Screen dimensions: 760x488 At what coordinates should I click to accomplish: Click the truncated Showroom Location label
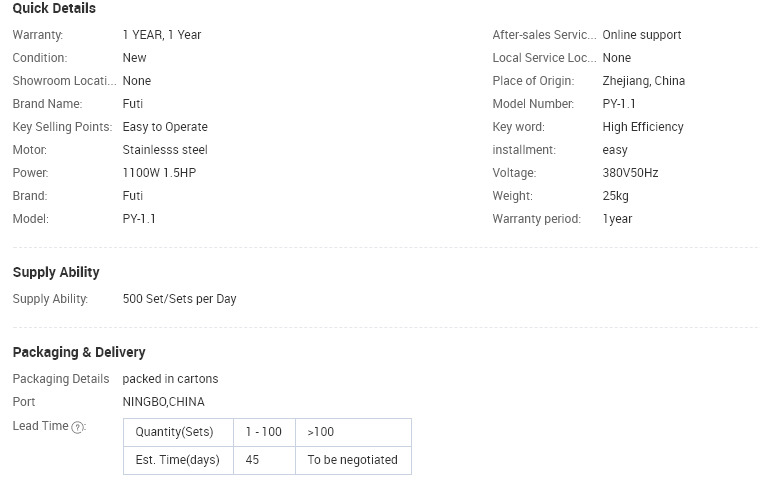64,81
